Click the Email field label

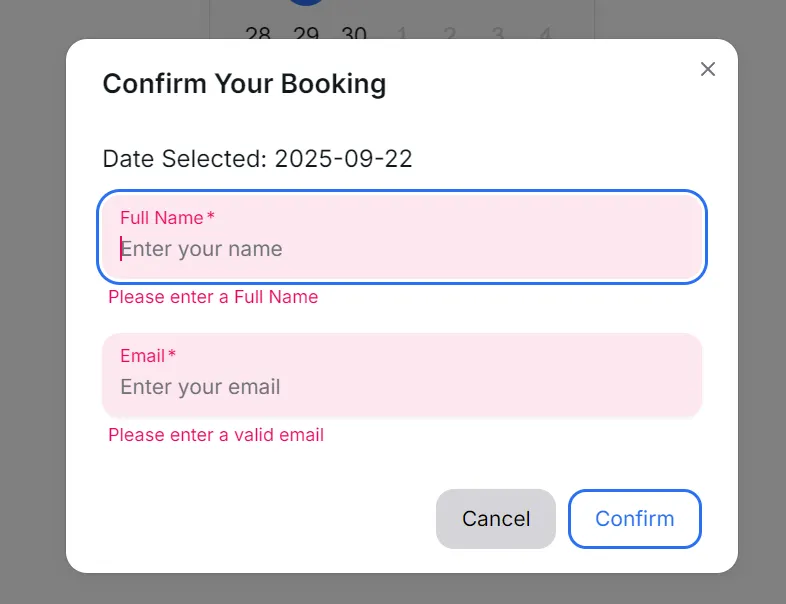click(x=143, y=356)
